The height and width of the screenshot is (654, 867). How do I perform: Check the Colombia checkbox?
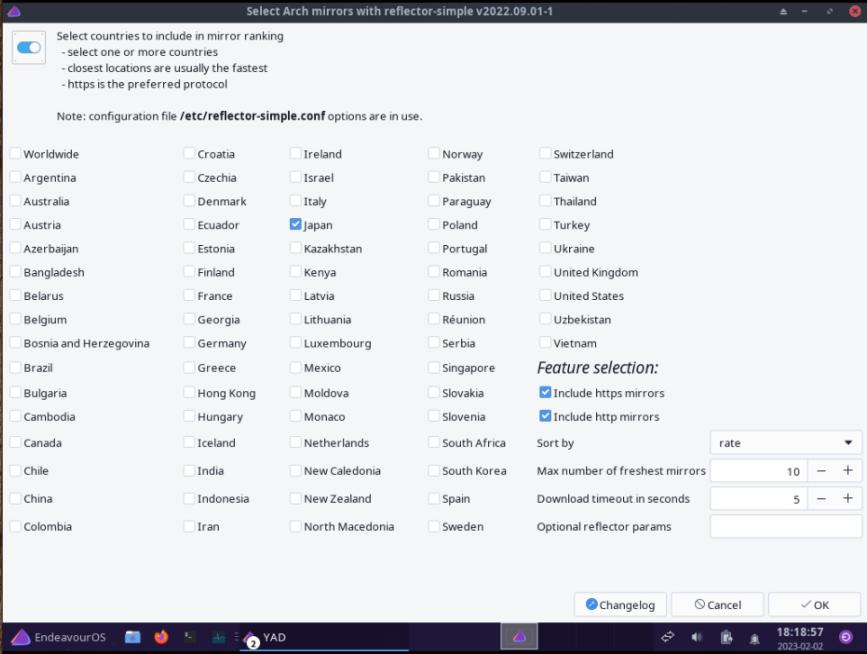16,526
